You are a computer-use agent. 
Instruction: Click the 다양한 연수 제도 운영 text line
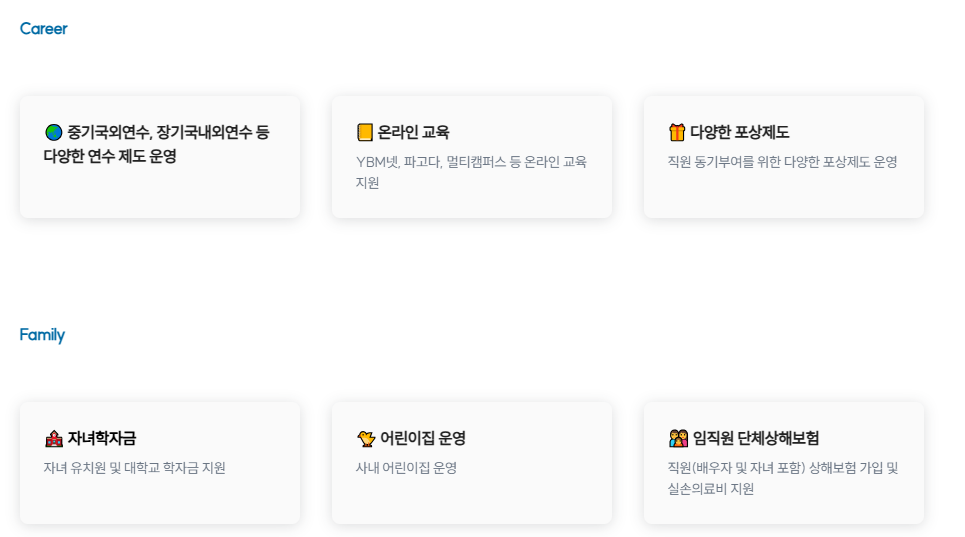point(110,156)
